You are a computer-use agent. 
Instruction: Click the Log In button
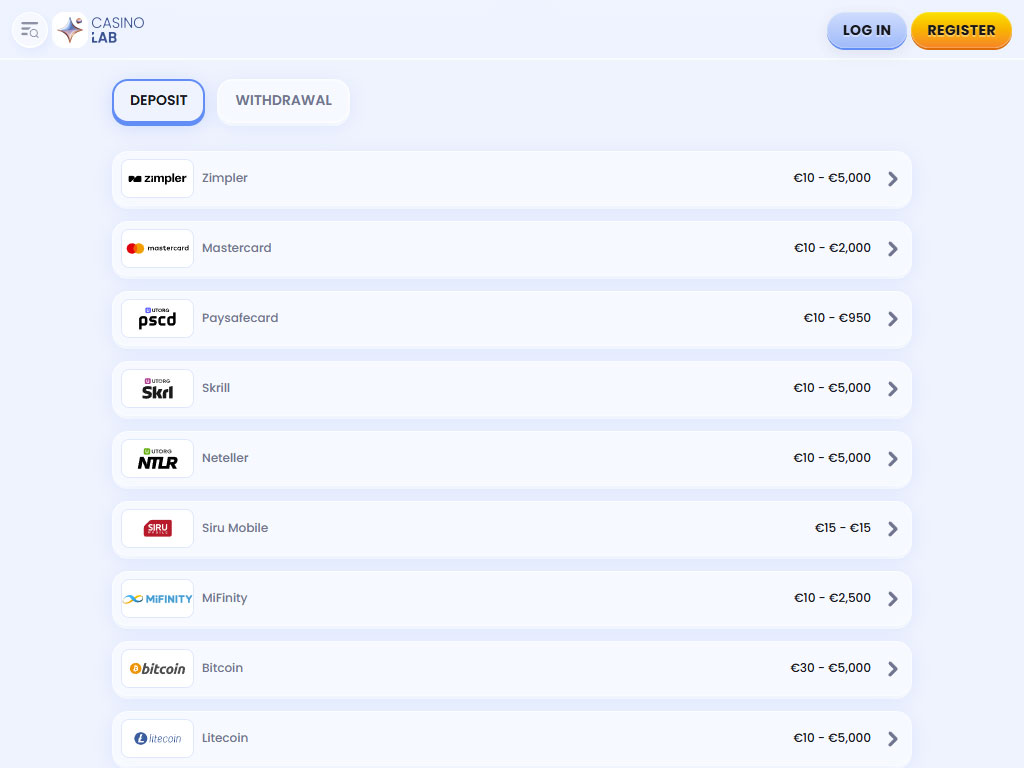[867, 30]
